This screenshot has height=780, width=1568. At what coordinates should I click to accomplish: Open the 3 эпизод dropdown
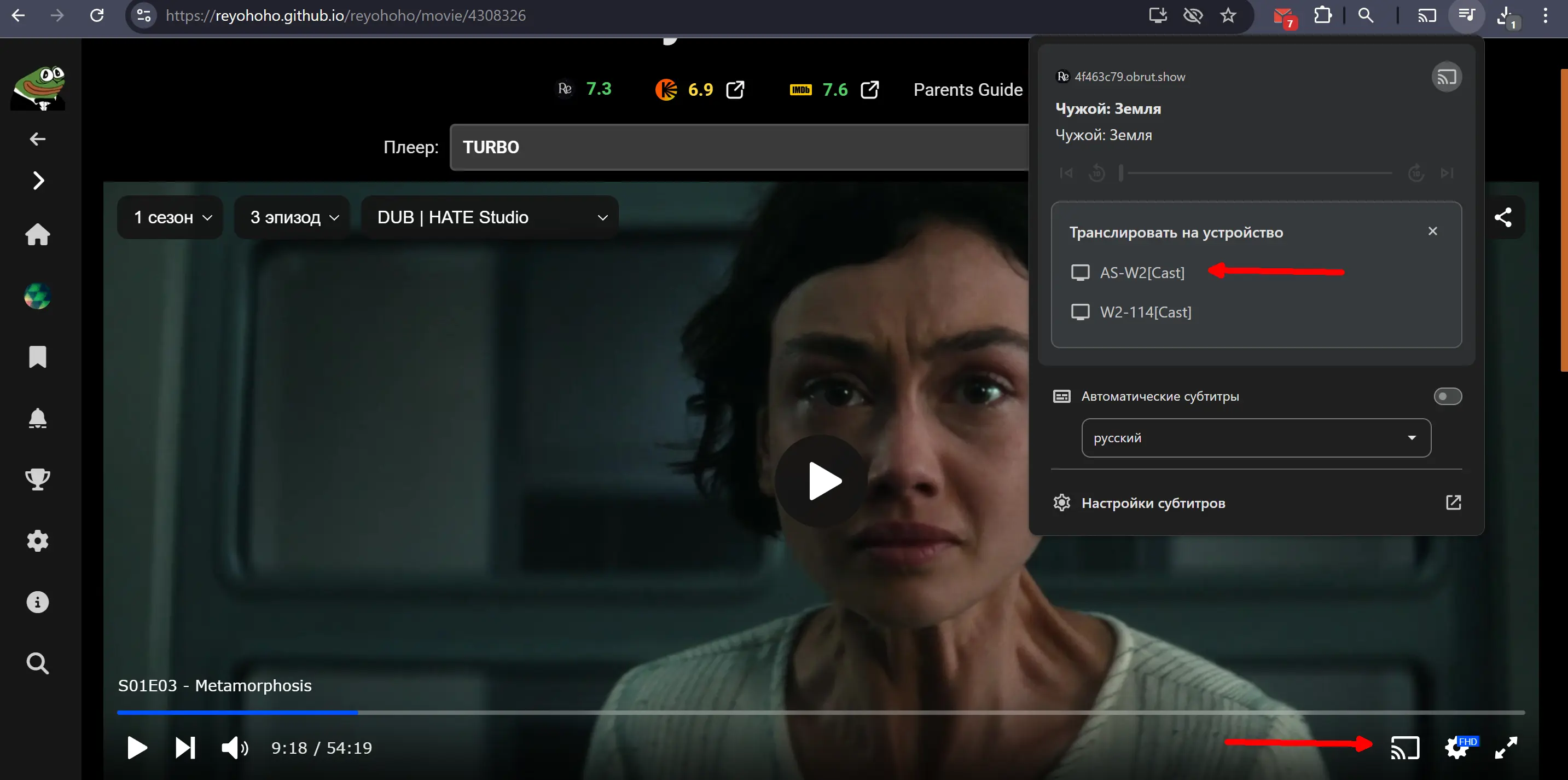(293, 217)
